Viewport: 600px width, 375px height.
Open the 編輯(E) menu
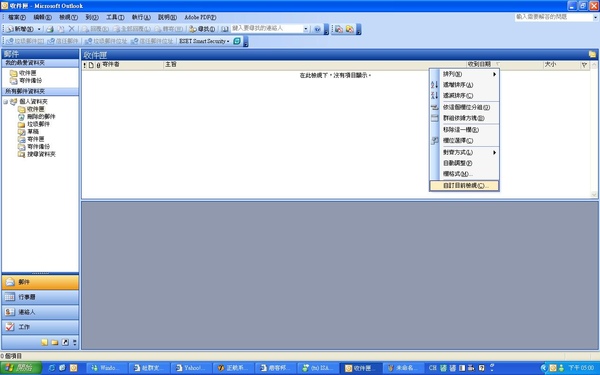coord(42,17)
